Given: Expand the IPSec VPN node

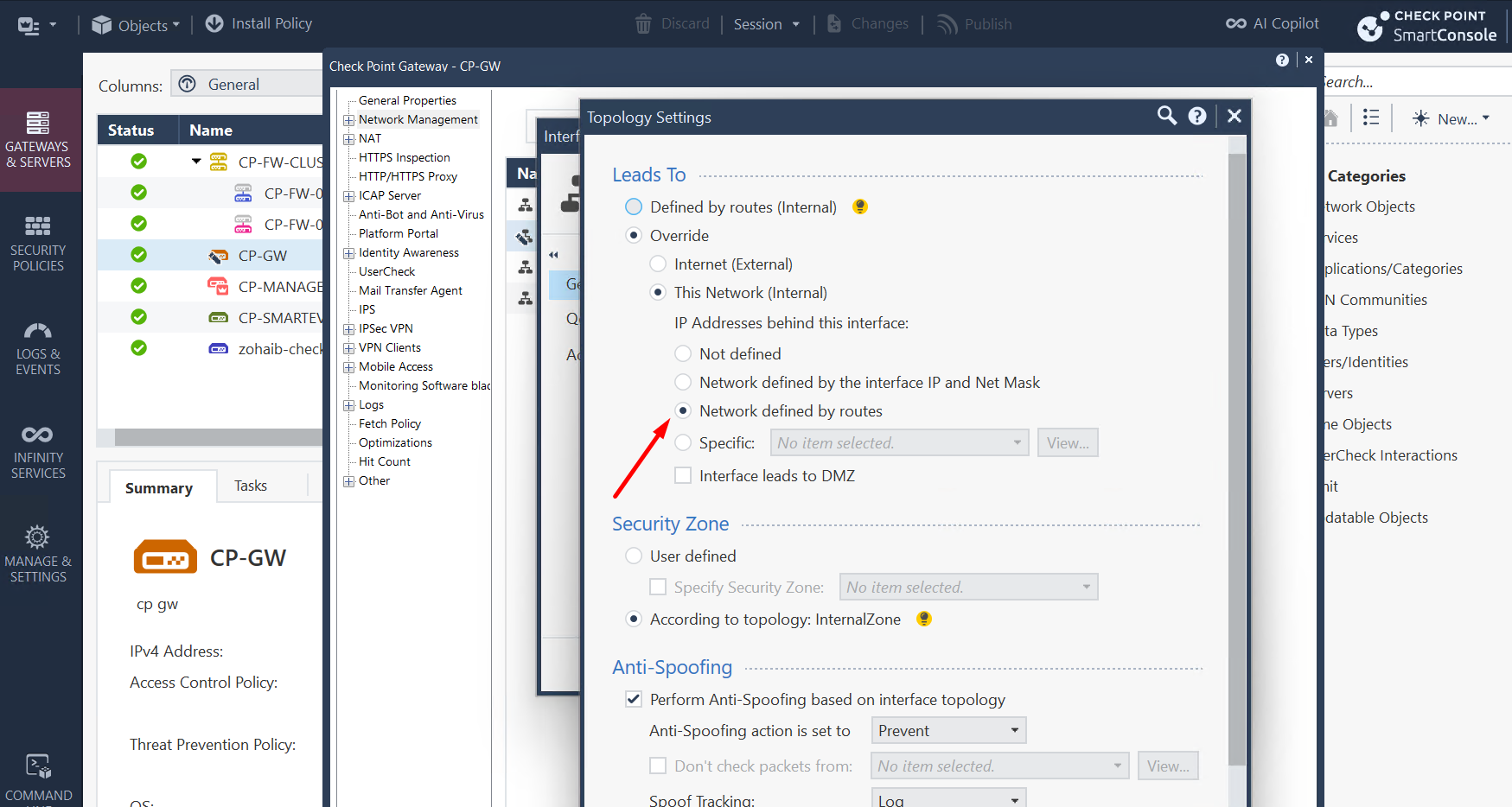Looking at the screenshot, I should [349, 329].
